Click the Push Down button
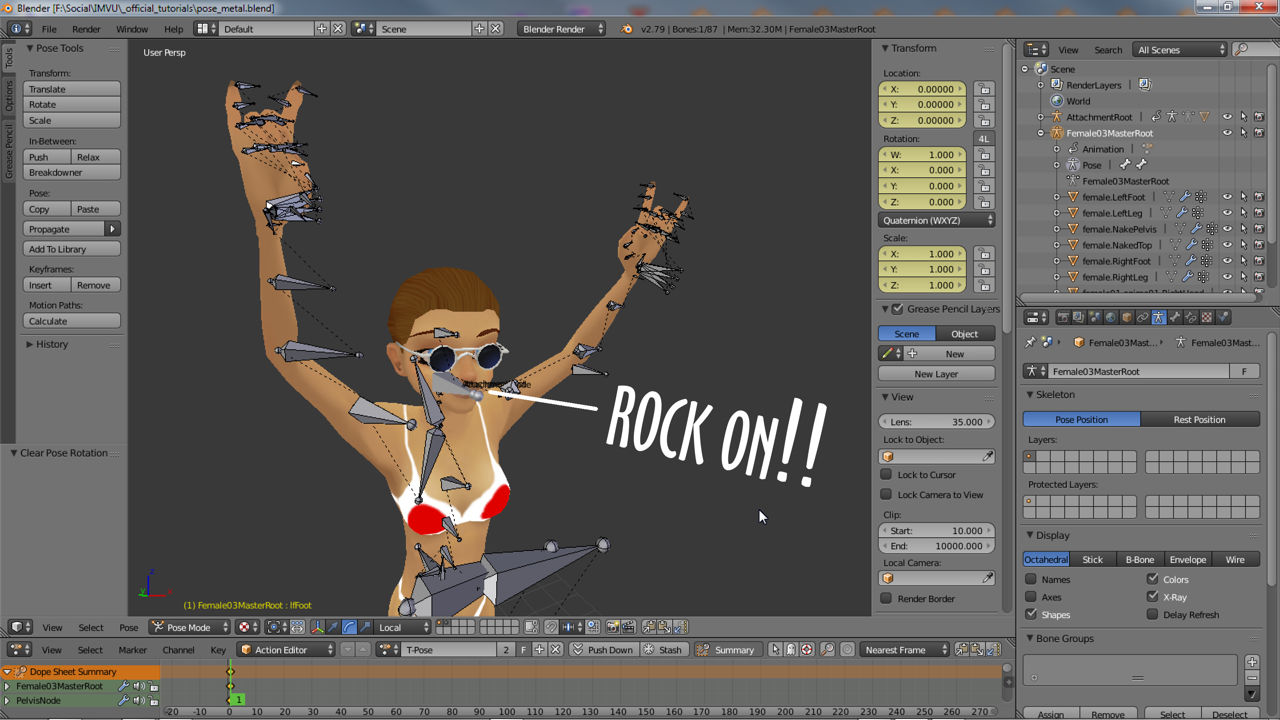 pos(603,650)
